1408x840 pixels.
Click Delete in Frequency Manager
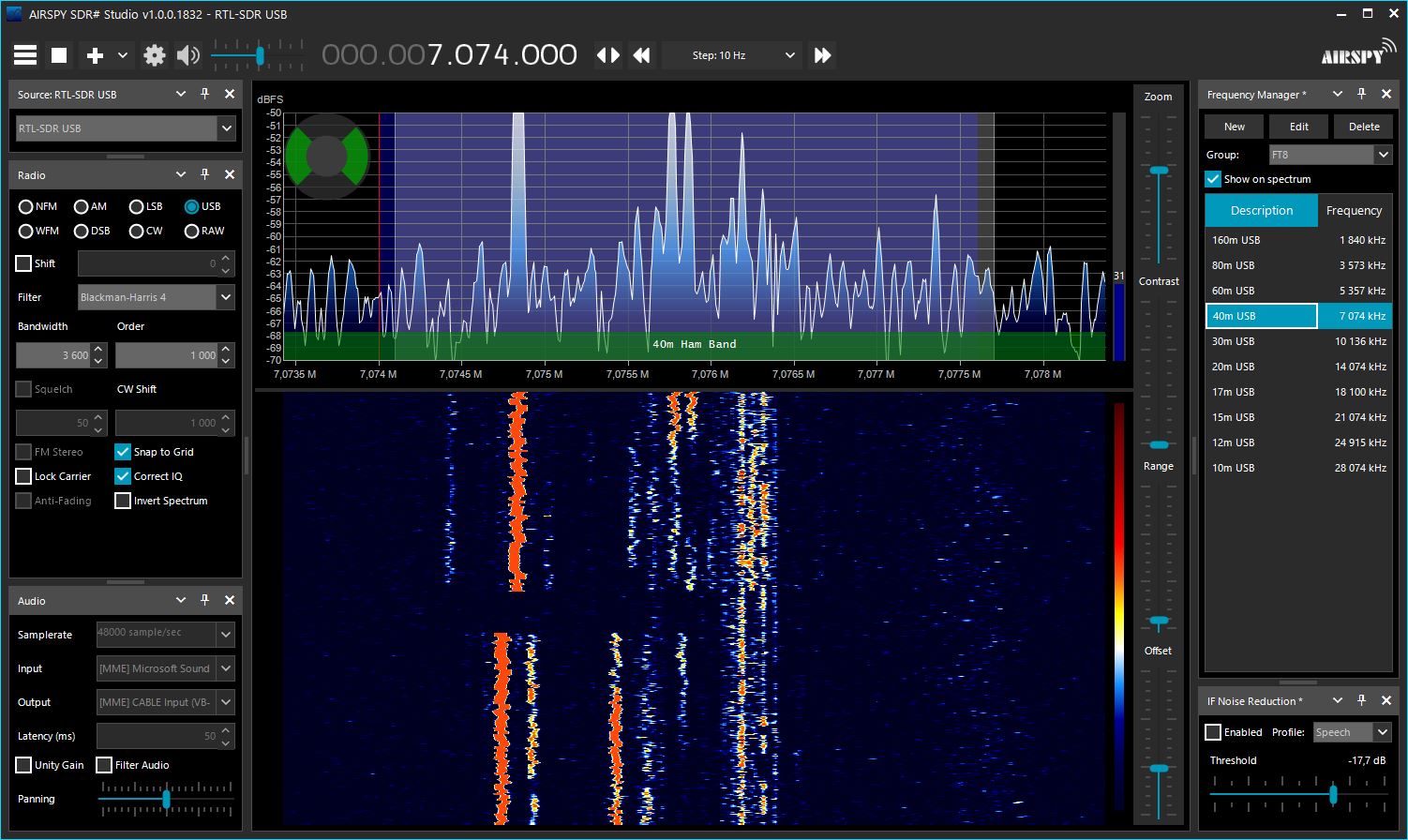(1364, 127)
